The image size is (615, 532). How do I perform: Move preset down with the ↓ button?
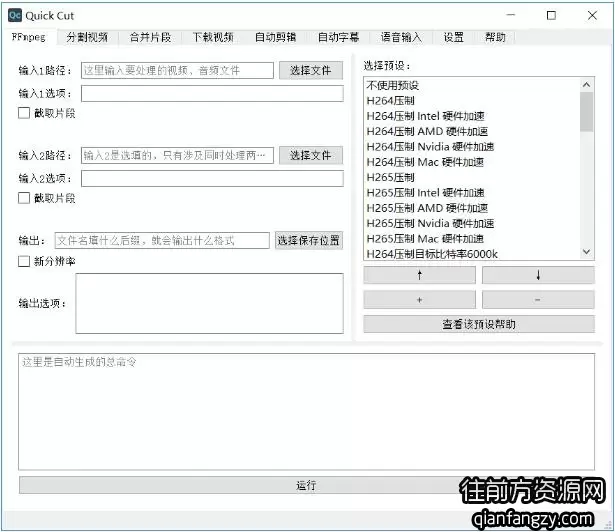pyautogui.click(x=538, y=275)
